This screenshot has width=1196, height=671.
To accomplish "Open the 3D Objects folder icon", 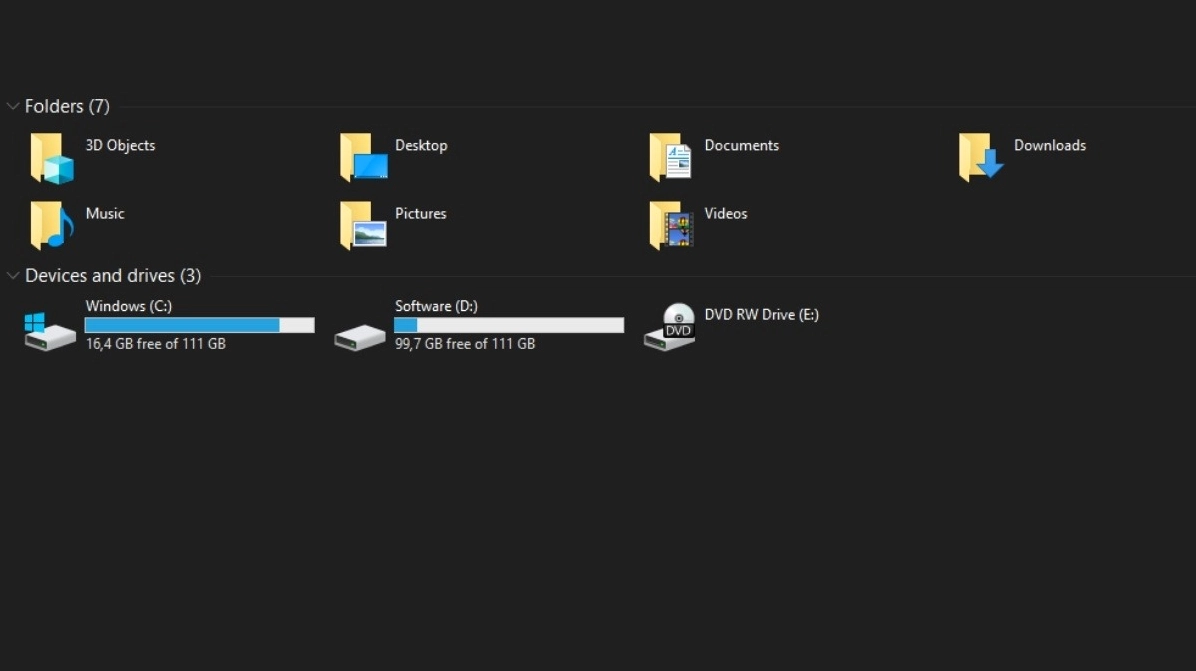I will pyautogui.click(x=50, y=157).
